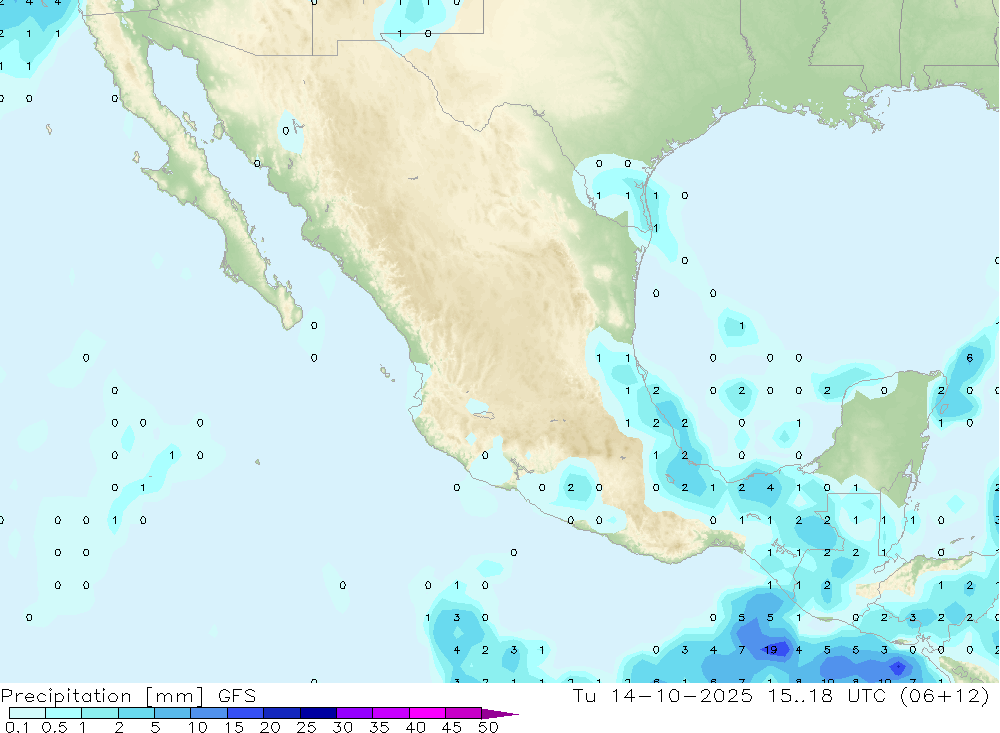Click the "25" legend scale label

click(306, 727)
